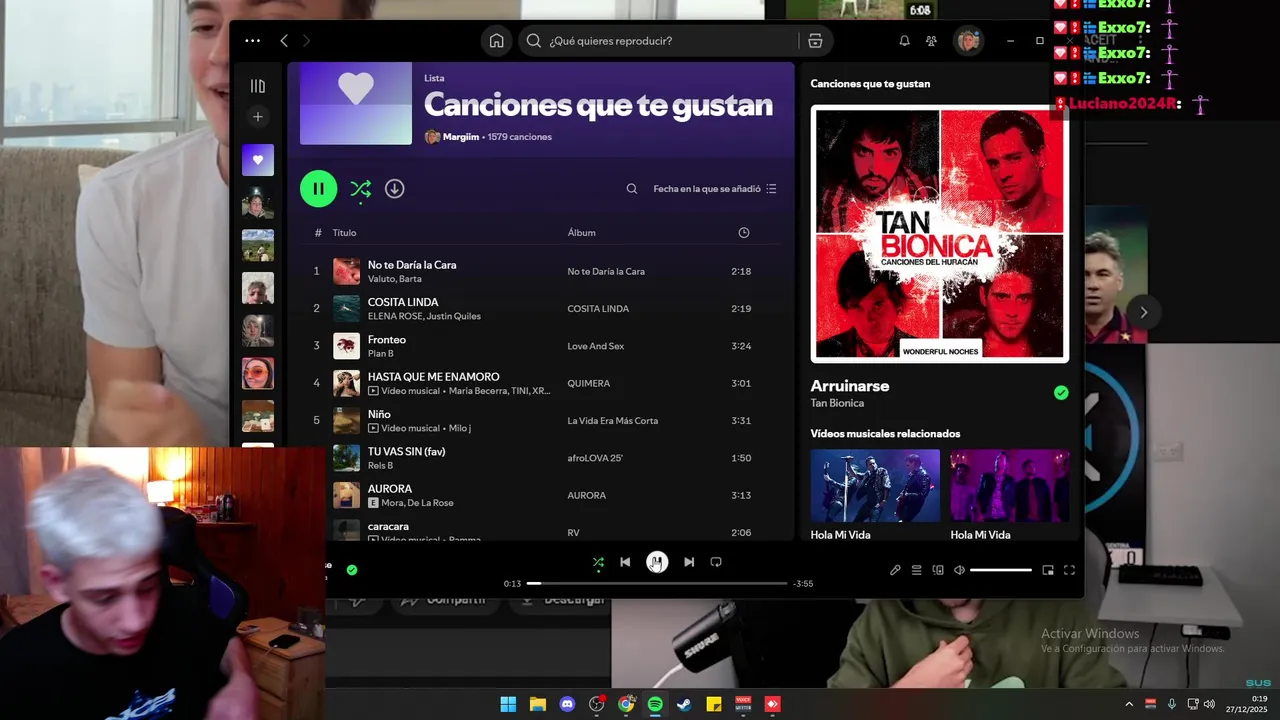Open the Spotify three-dots main menu
This screenshot has width=1280, height=720.
(252, 41)
